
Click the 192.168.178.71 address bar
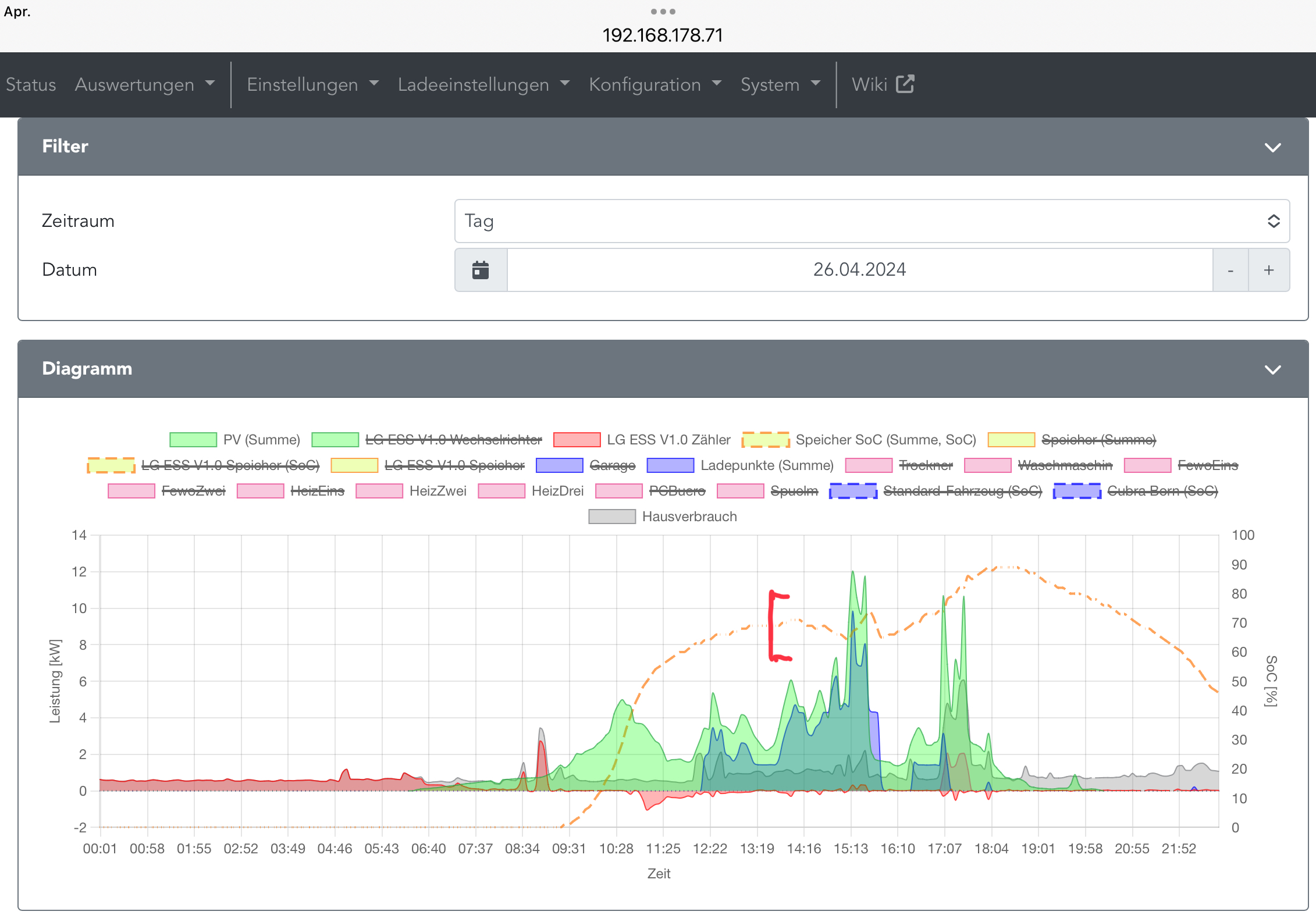coord(663,35)
